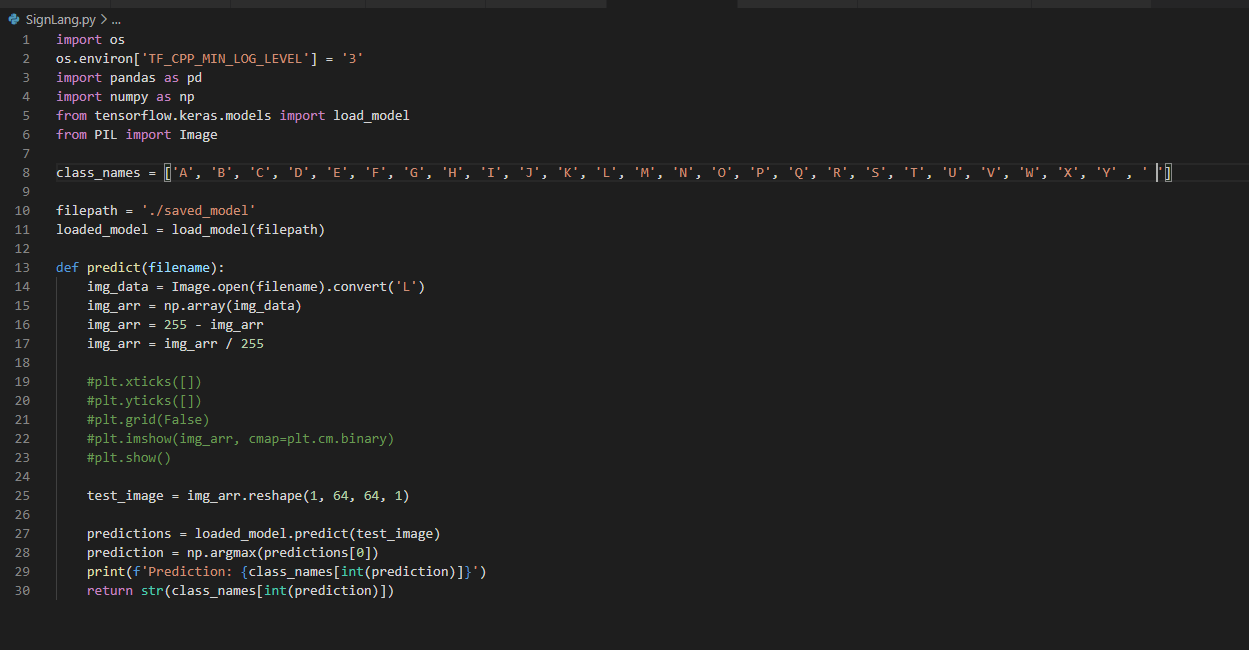Click the './saved_model' string on line 10
This screenshot has height=650, width=1249.
click(x=199, y=211)
